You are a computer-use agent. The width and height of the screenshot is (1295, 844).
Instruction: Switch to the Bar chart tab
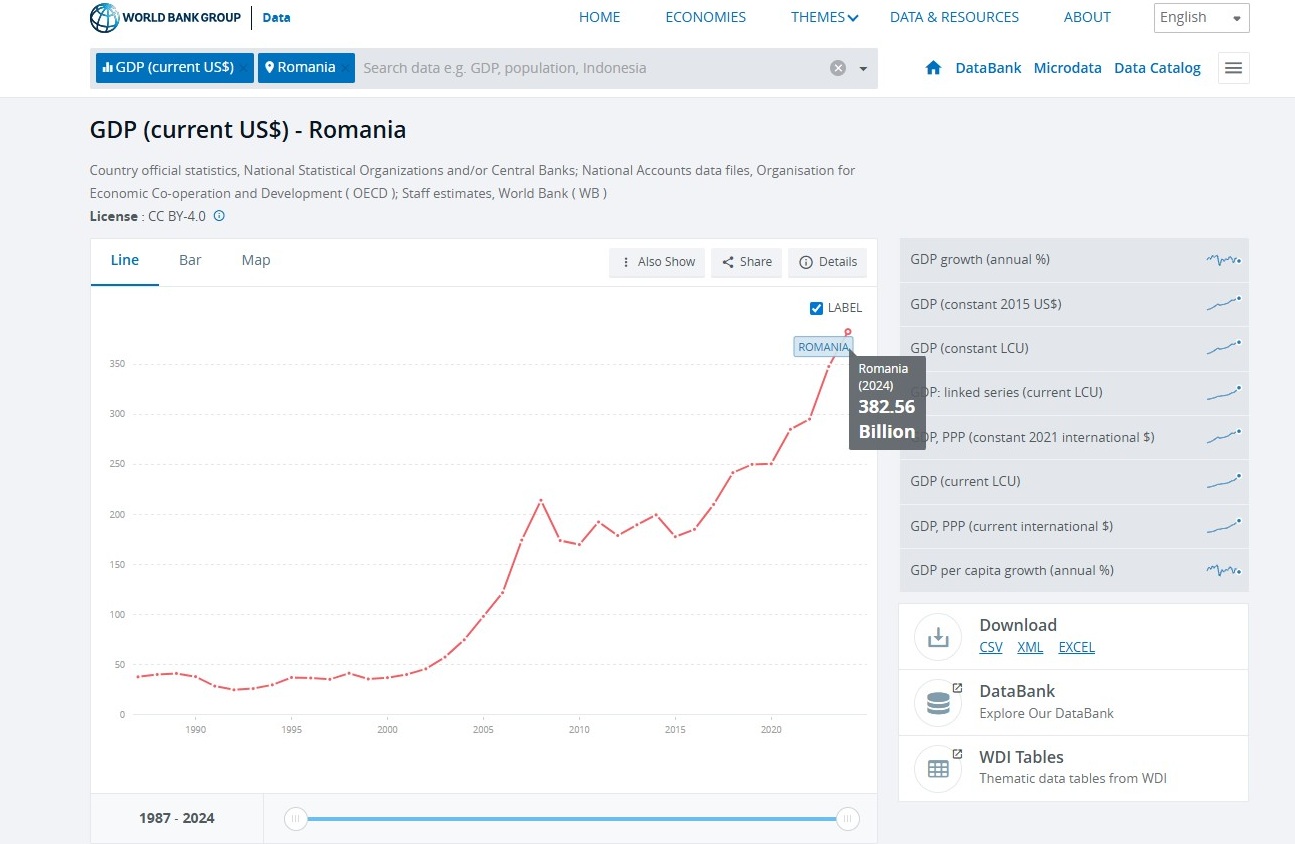(190, 260)
